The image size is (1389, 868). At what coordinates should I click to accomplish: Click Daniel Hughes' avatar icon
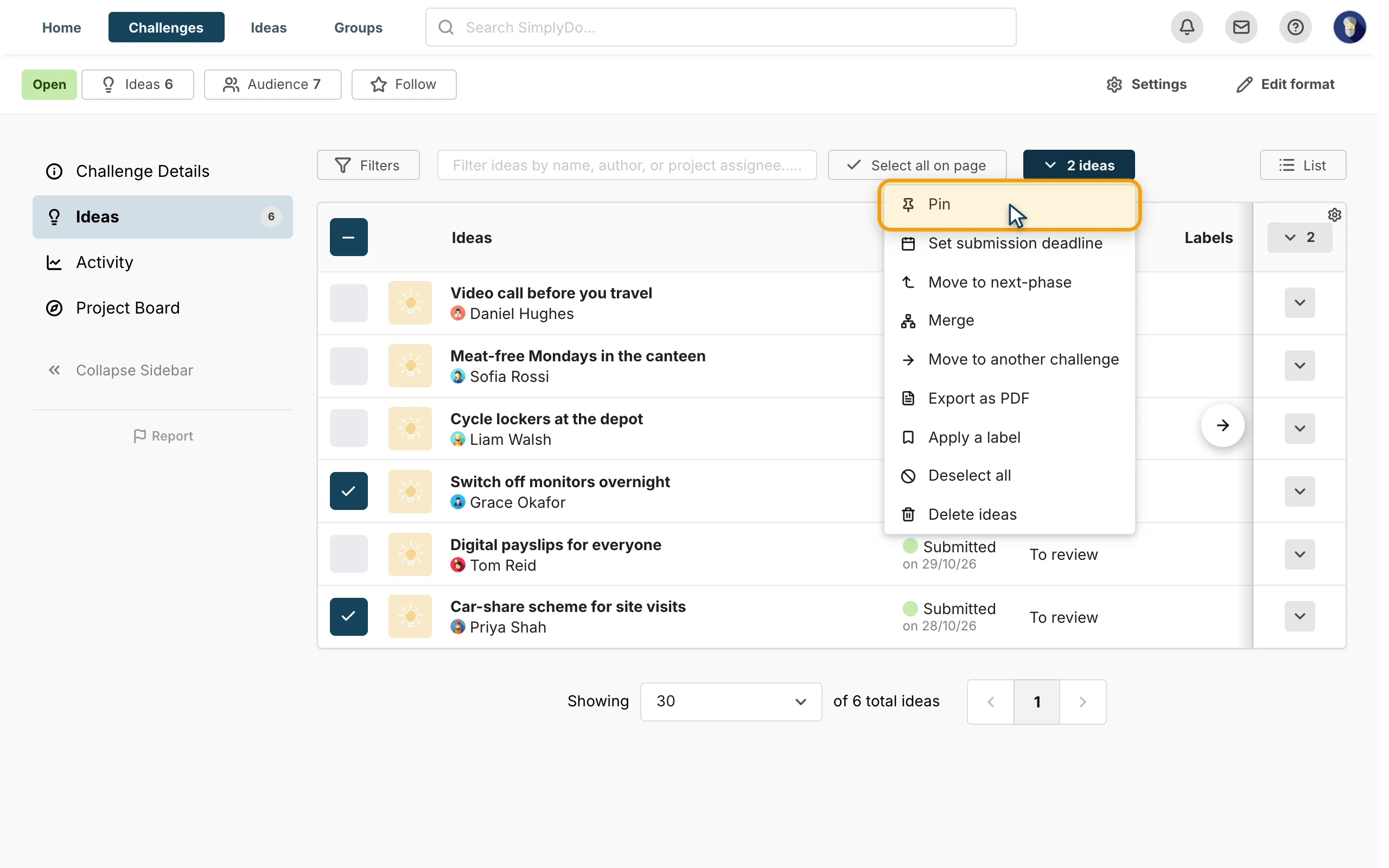pyautogui.click(x=457, y=314)
